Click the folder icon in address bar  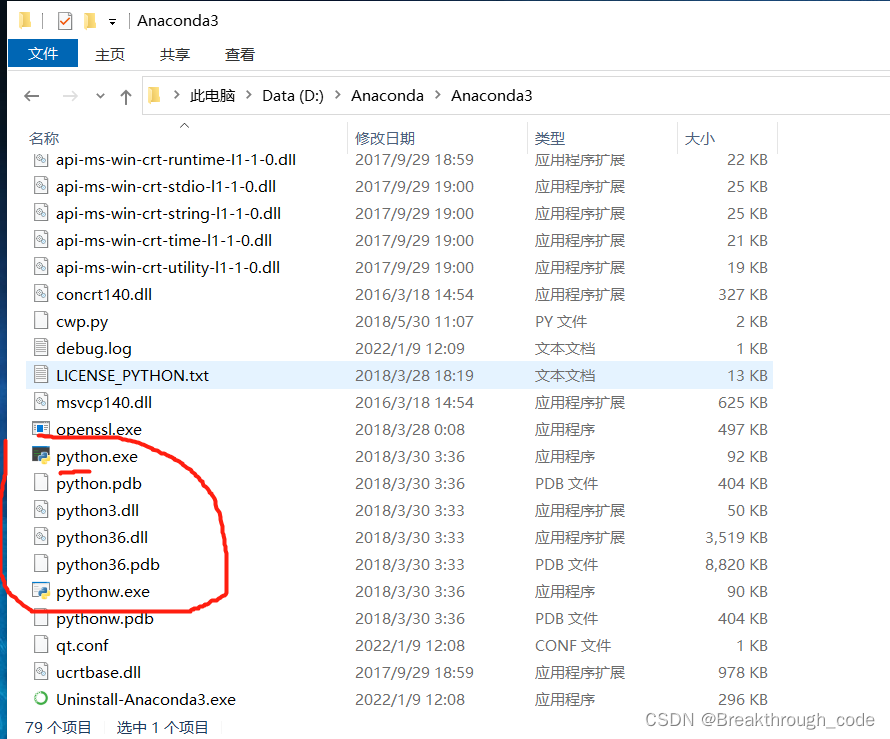pyautogui.click(x=154, y=95)
